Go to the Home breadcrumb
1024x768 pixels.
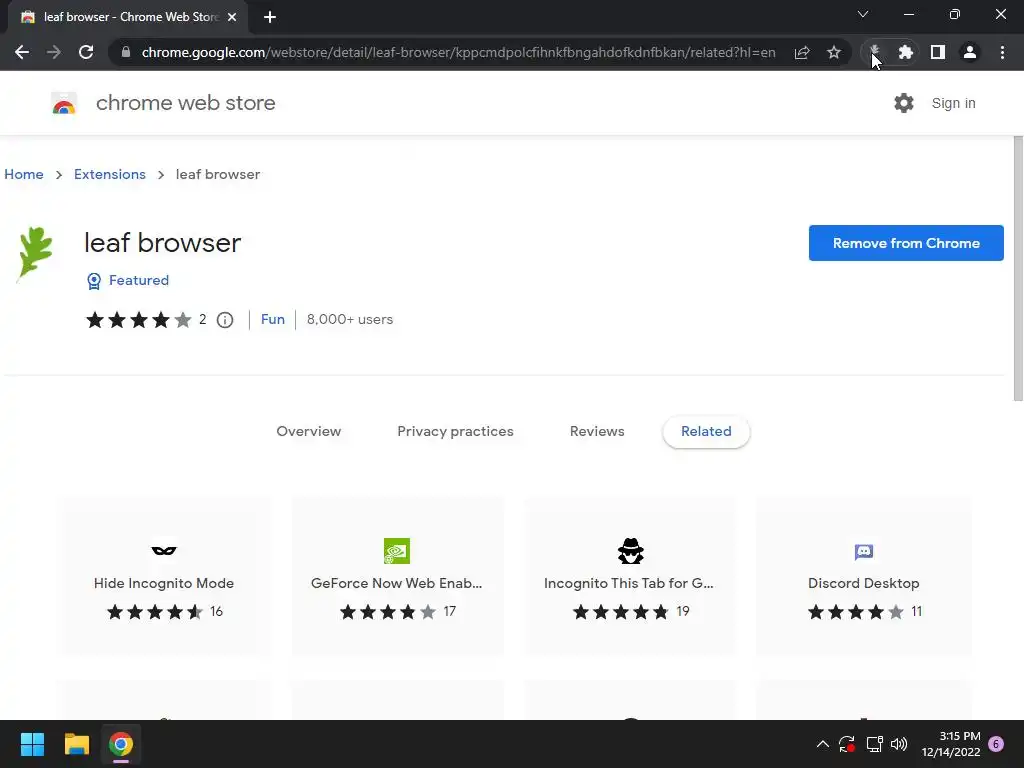[x=24, y=174]
